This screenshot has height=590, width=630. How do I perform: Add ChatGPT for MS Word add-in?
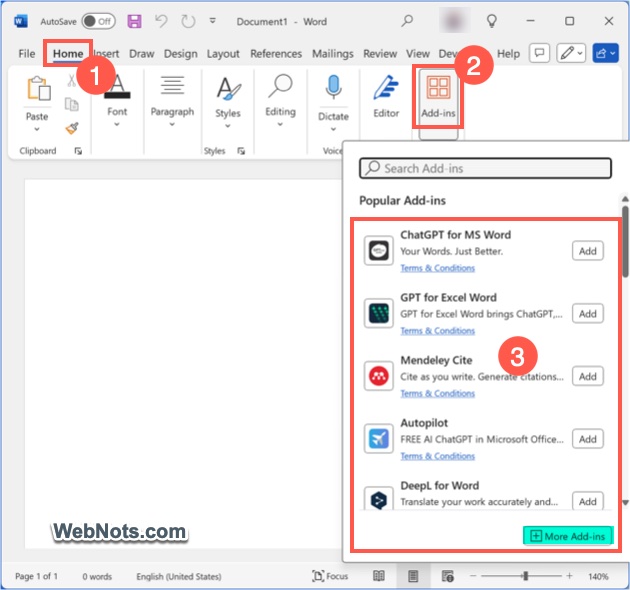click(x=587, y=251)
